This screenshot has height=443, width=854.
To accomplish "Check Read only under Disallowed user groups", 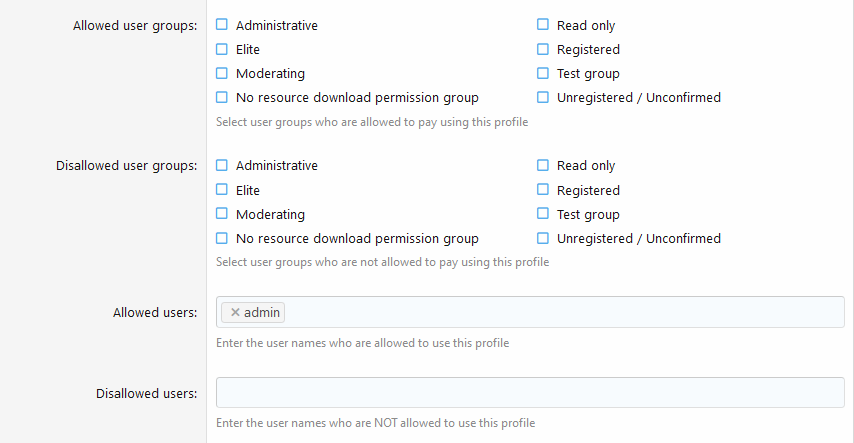I will (x=543, y=166).
